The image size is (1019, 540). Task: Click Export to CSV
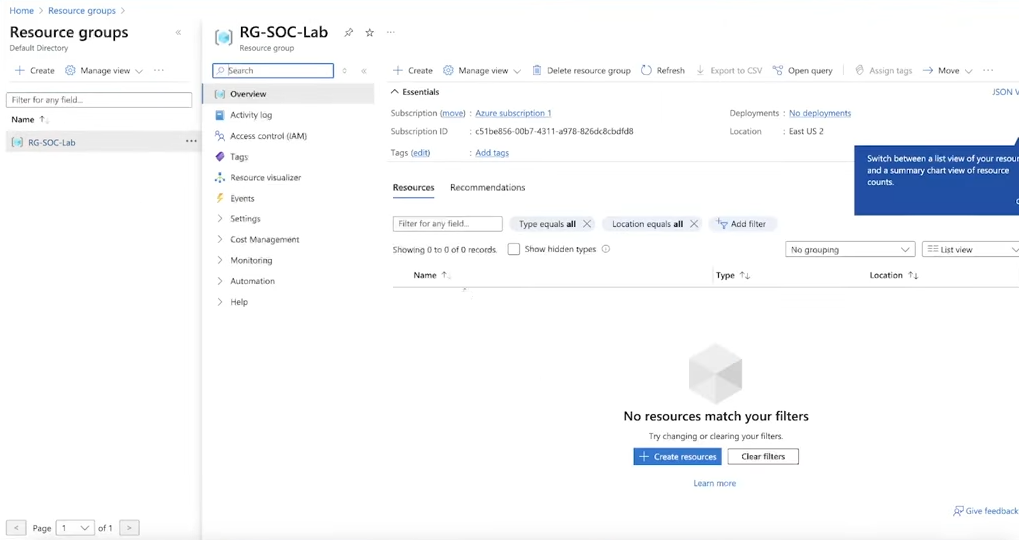coord(729,70)
